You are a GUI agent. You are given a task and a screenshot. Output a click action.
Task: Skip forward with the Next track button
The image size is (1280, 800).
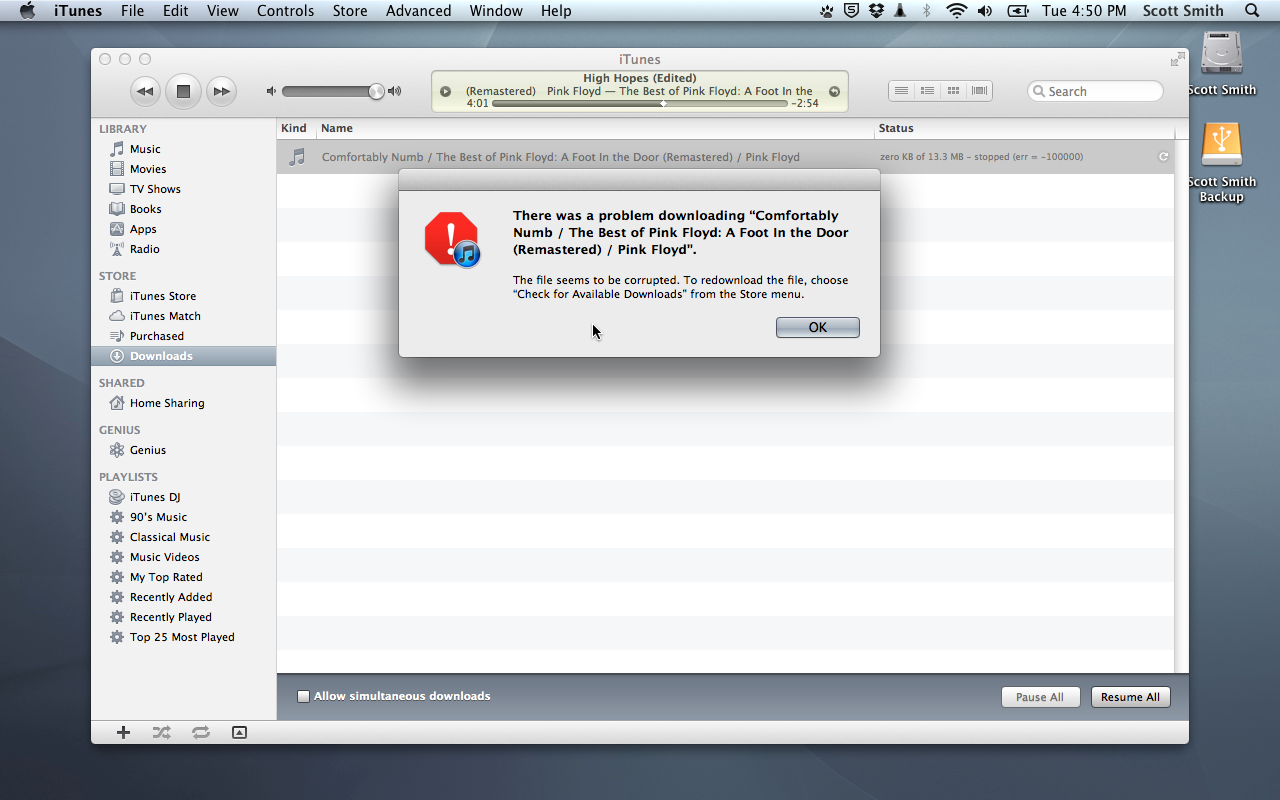221,91
